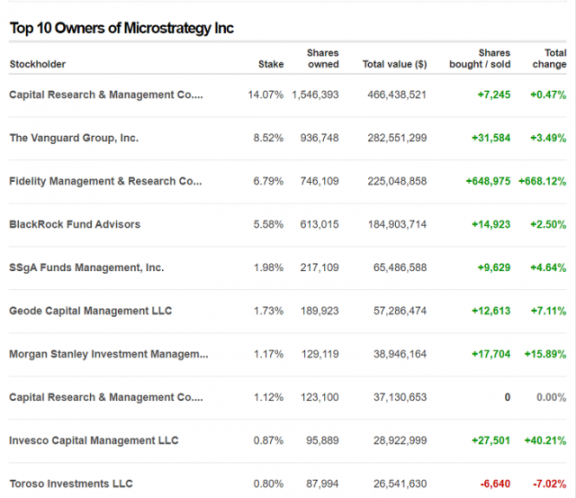Select the 936,748 shares owned value
This screenshot has height=498, width=576.
(x=319, y=138)
